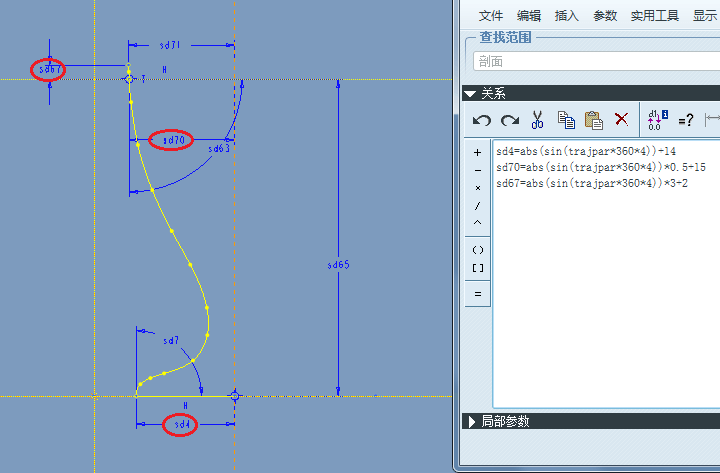Delete selection with the red X icon
This screenshot has width=720, height=473.
pos(621,119)
